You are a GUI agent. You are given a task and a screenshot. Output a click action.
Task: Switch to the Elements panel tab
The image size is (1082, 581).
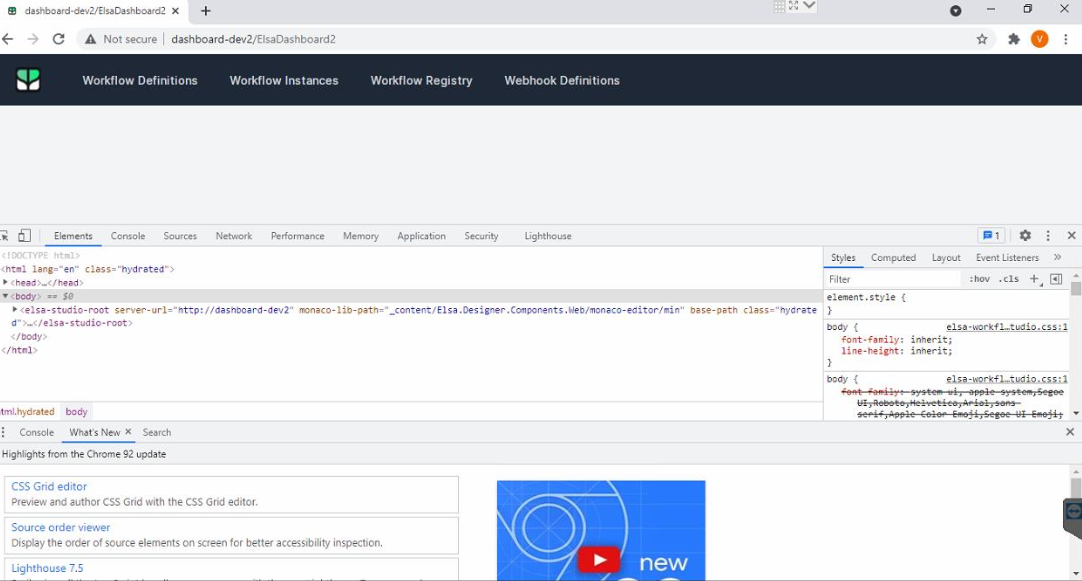(x=73, y=236)
